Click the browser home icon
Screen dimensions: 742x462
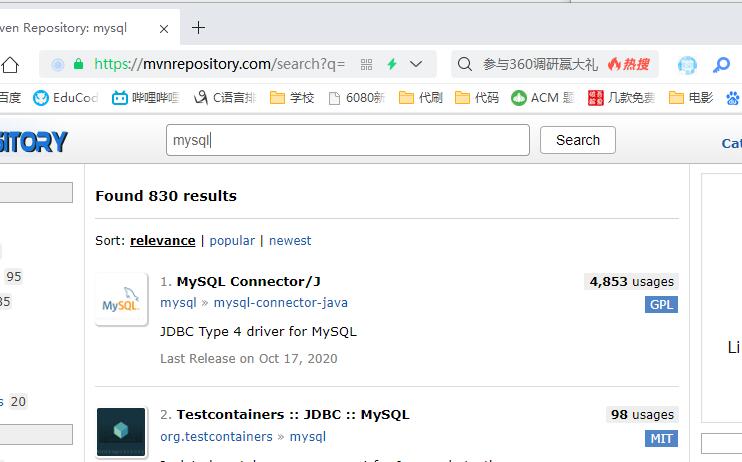click(10, 65)
